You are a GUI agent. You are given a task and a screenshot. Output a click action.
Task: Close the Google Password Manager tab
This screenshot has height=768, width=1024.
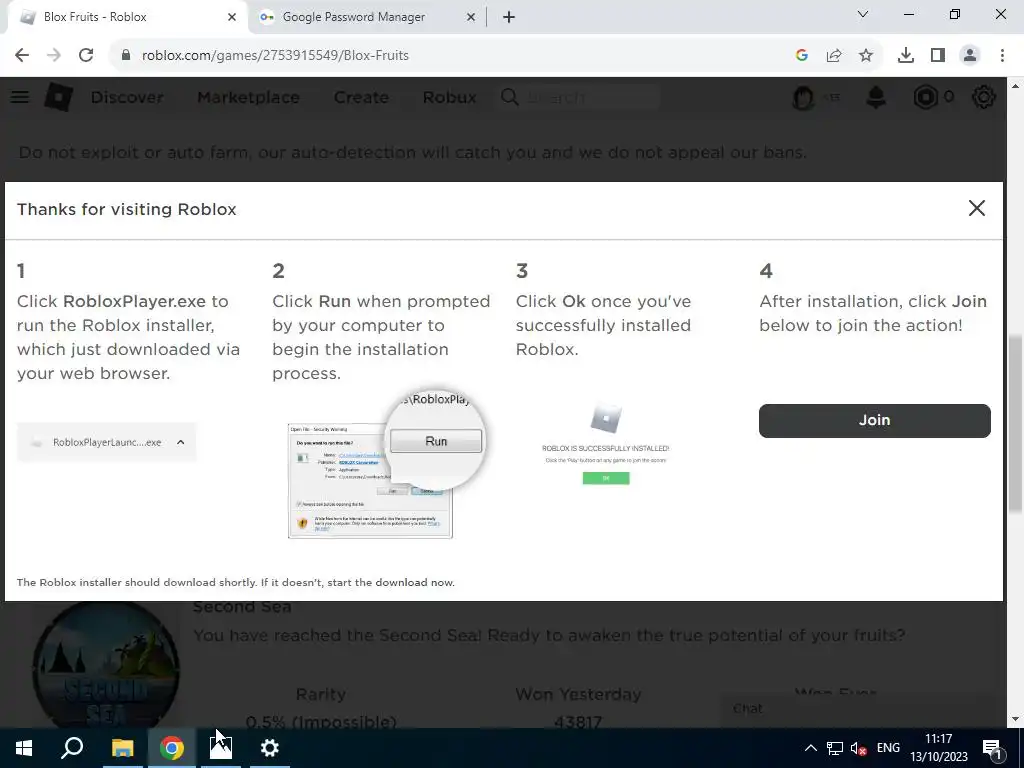coord(471,17)
